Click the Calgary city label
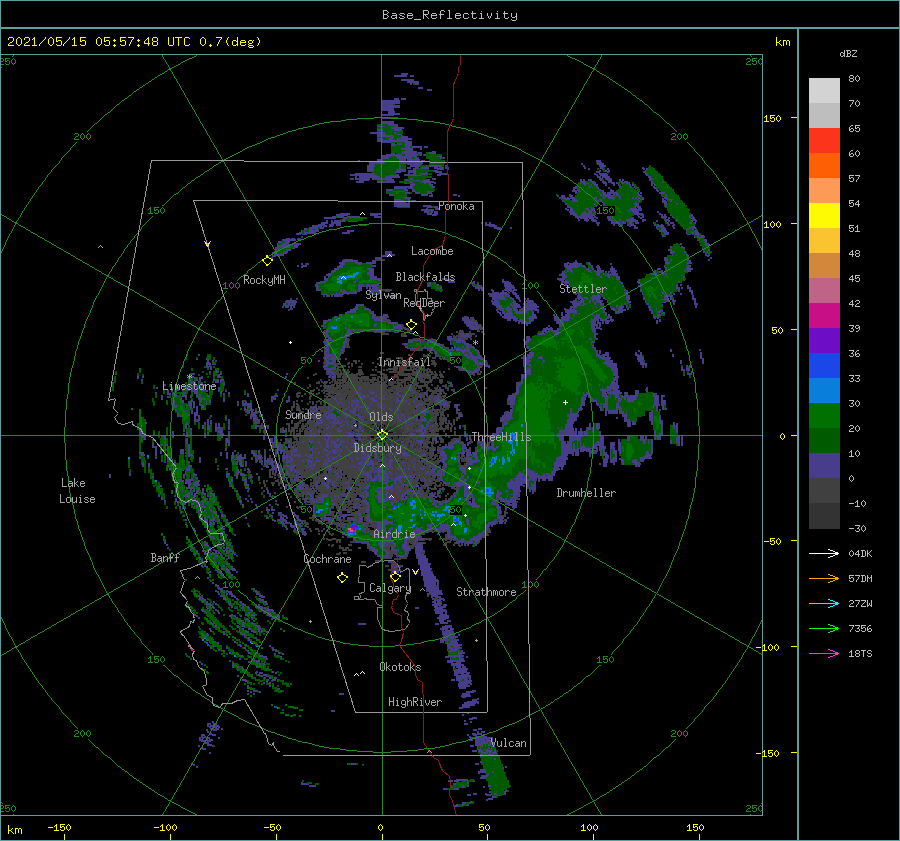The width and height of the screenshot is (900, 841). pos(390,588)
